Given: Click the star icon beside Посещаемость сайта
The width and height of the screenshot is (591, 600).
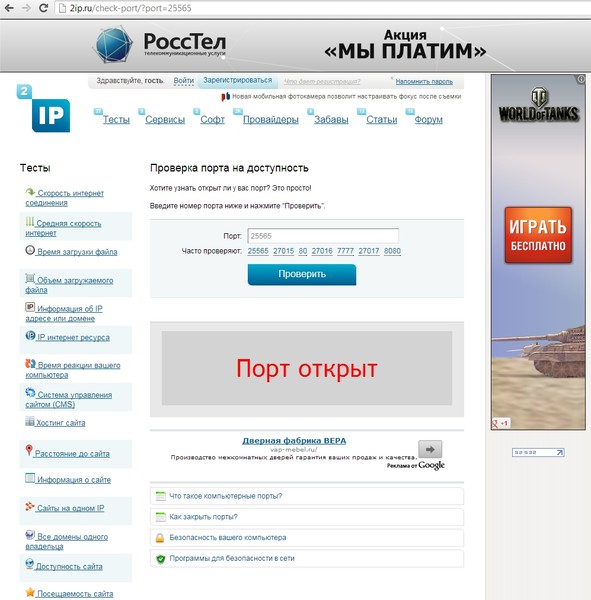Looking at the screenshot, I should click(30, 592).
